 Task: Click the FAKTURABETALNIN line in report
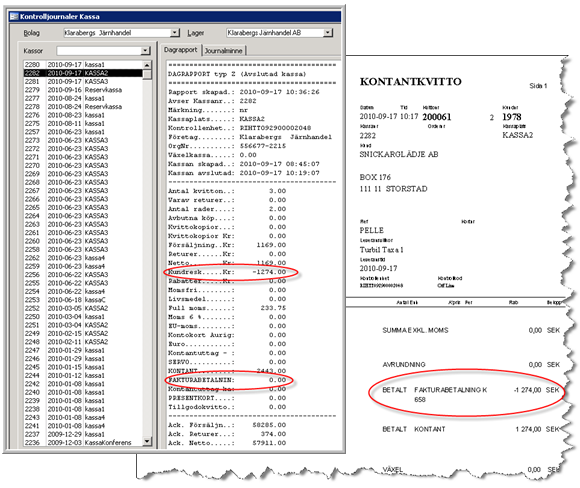click(x=227, y=380)
